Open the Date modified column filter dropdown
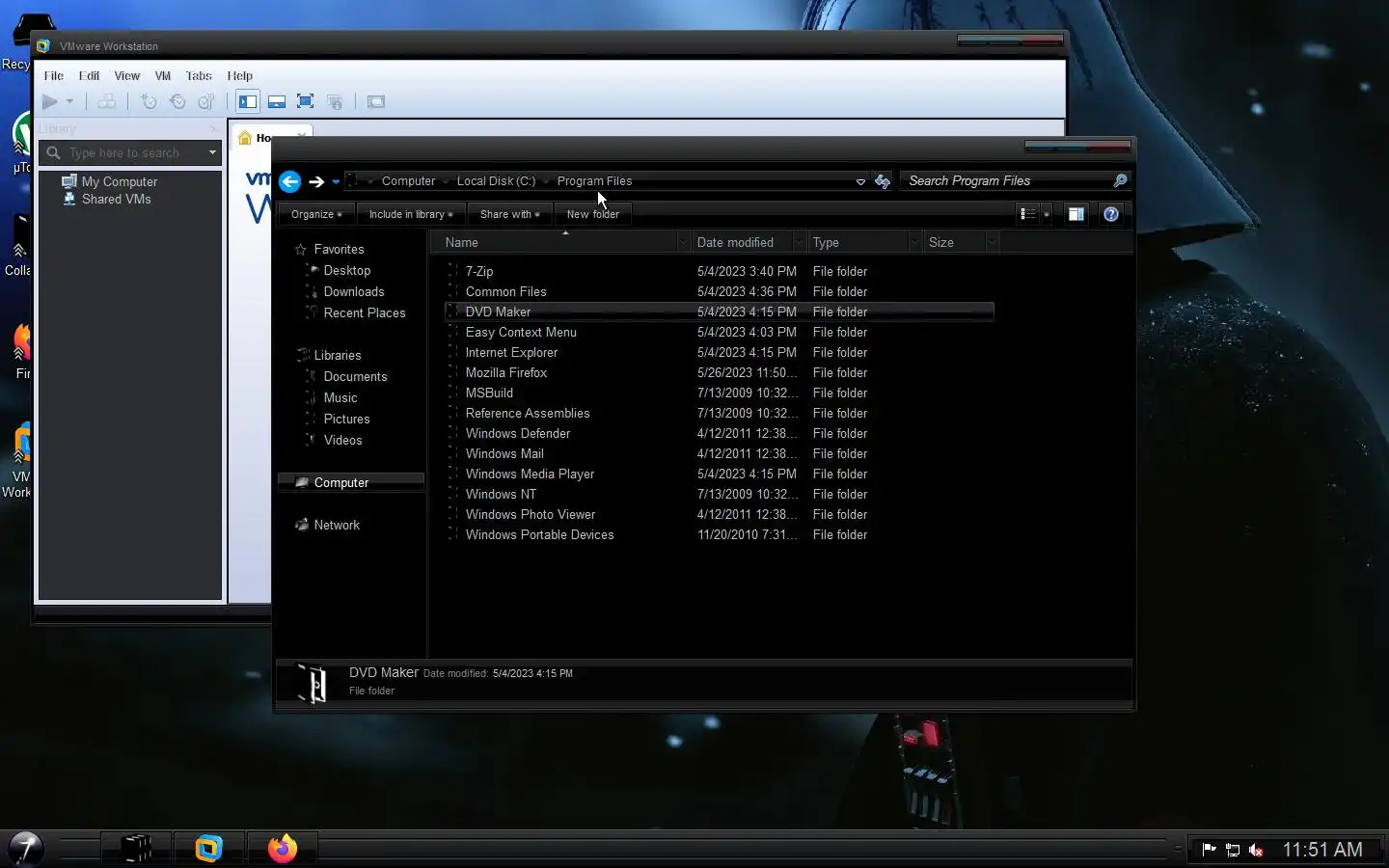This screenshot has height=868, width=1389. (x=800, y=243)
